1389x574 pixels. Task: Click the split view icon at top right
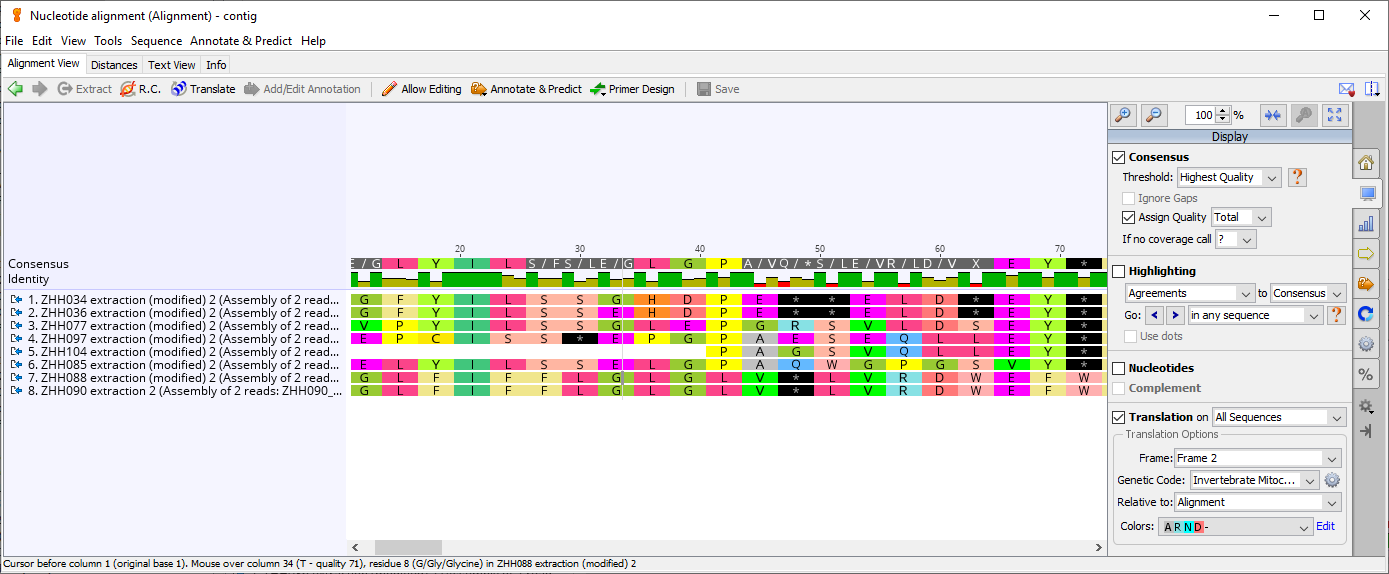pyautogui.click(x=1372, y=89)
